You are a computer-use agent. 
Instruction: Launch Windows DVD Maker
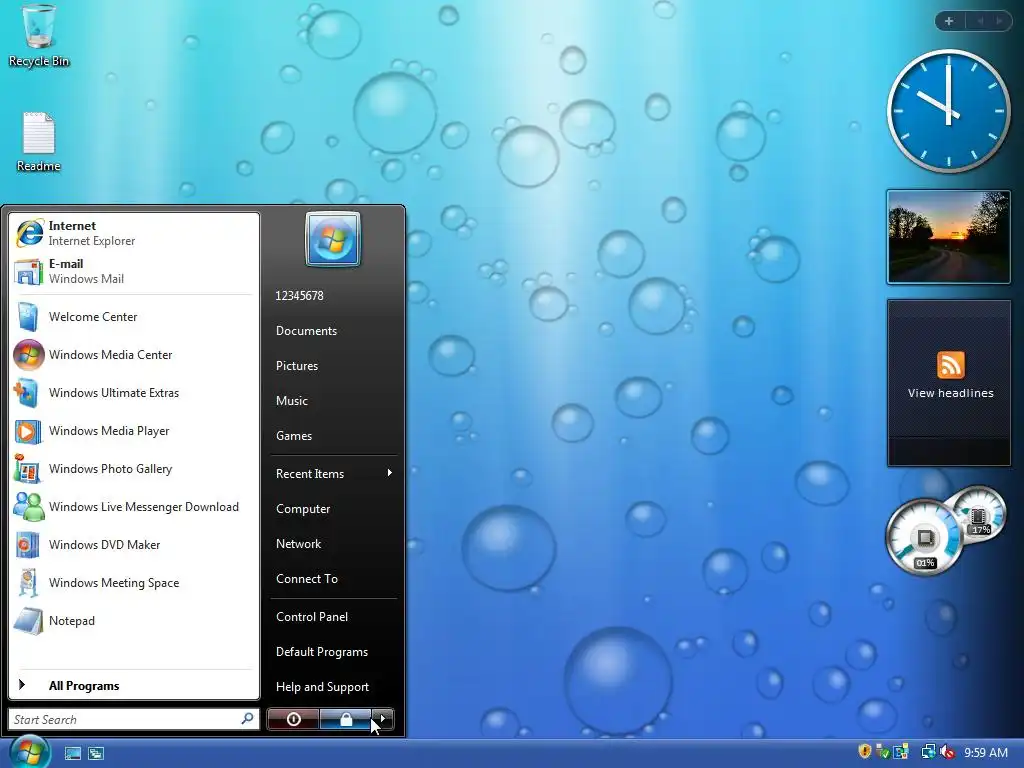[x=134, y=545]
